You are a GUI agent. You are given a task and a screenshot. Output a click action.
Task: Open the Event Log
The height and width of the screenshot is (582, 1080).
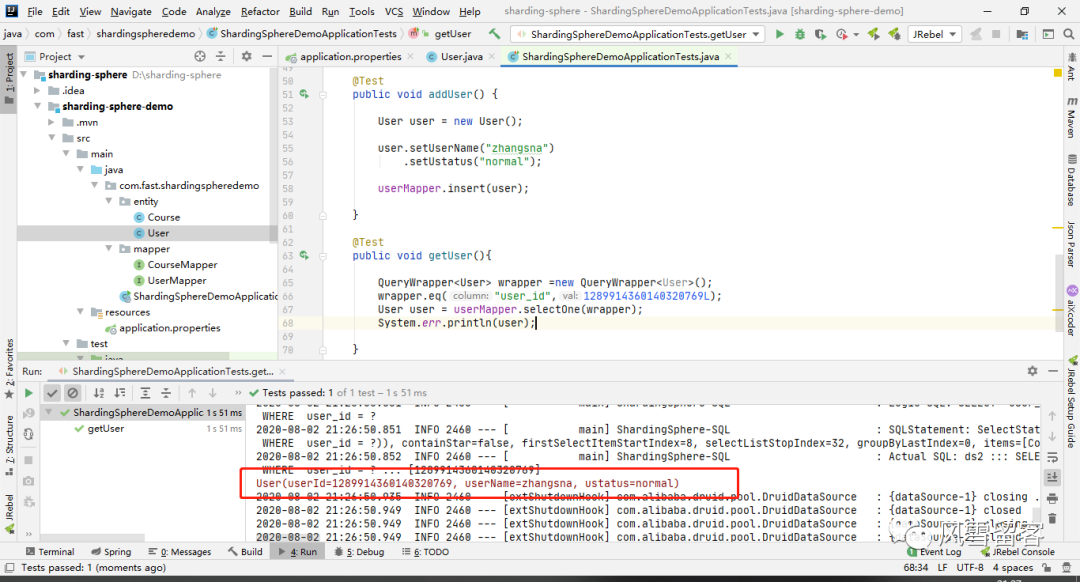(x=935, y=552)
